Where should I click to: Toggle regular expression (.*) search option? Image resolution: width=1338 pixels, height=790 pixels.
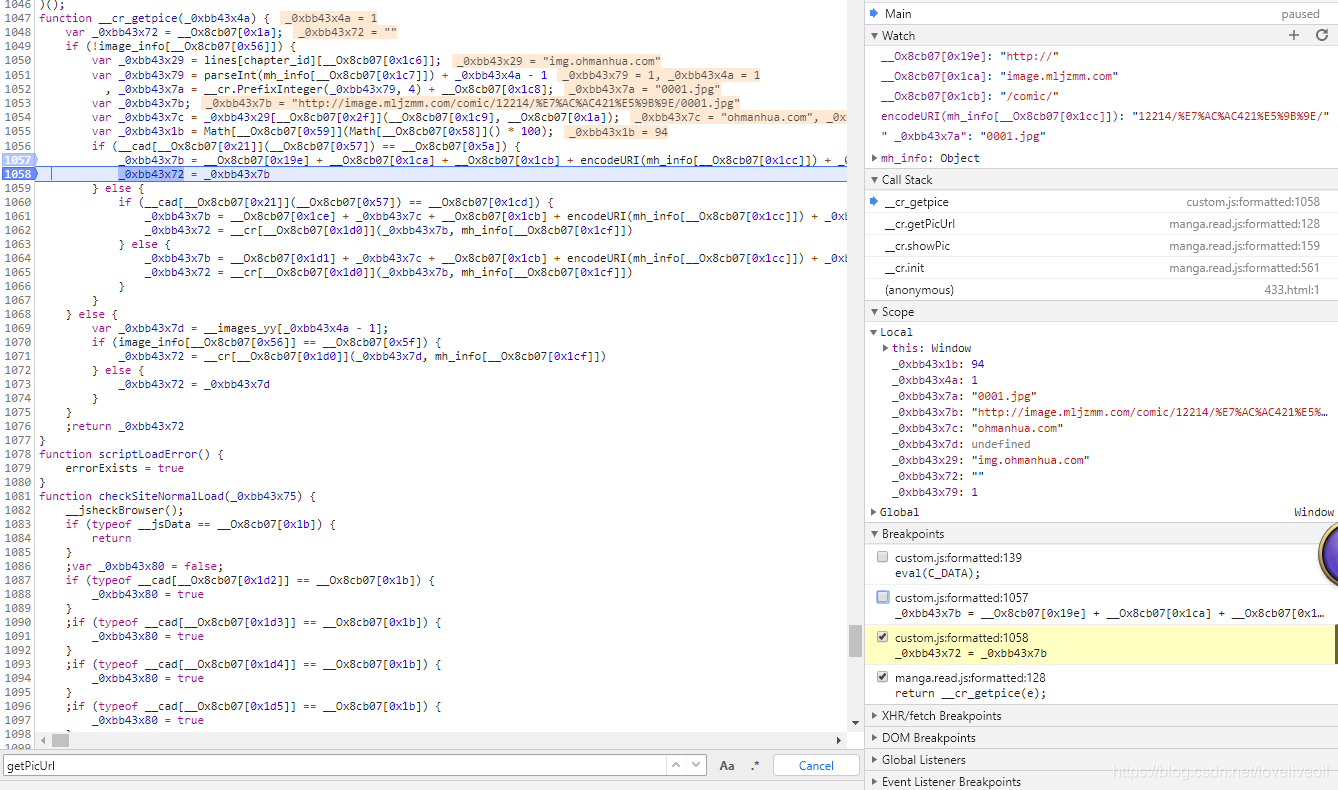755,766
